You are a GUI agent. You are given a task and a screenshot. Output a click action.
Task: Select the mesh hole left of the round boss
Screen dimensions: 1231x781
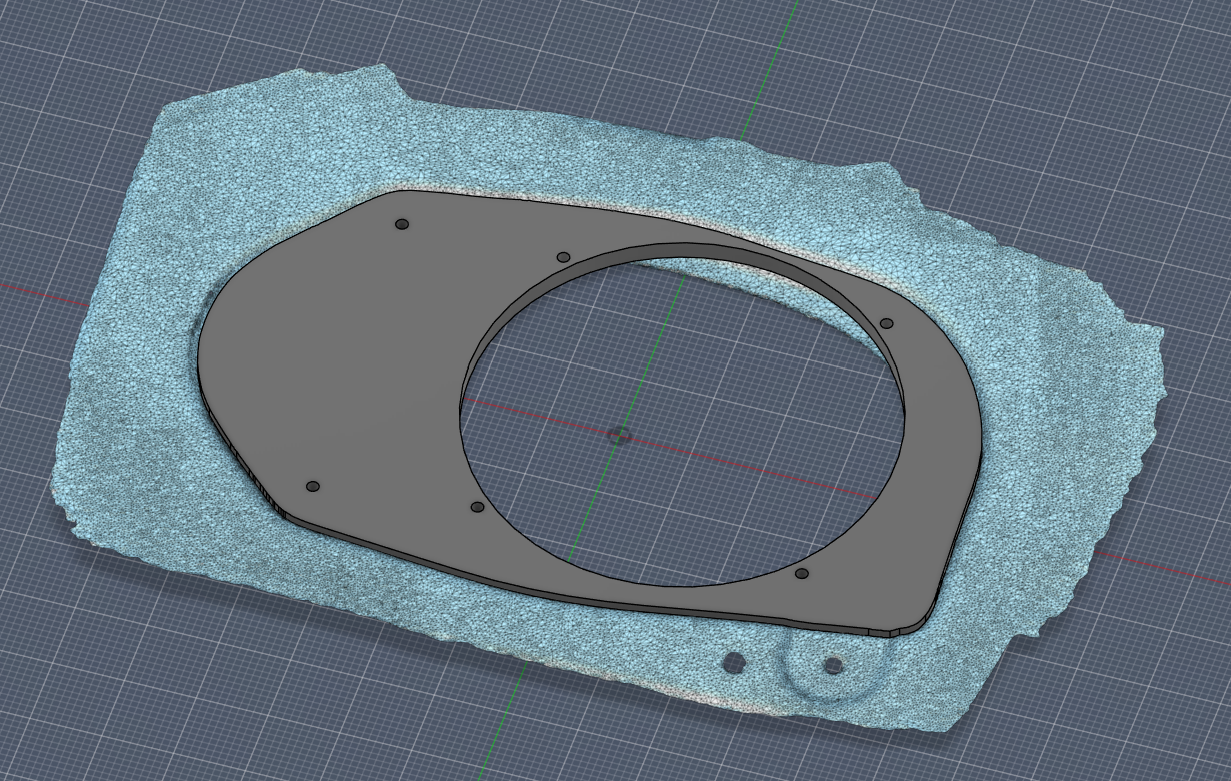735,662
